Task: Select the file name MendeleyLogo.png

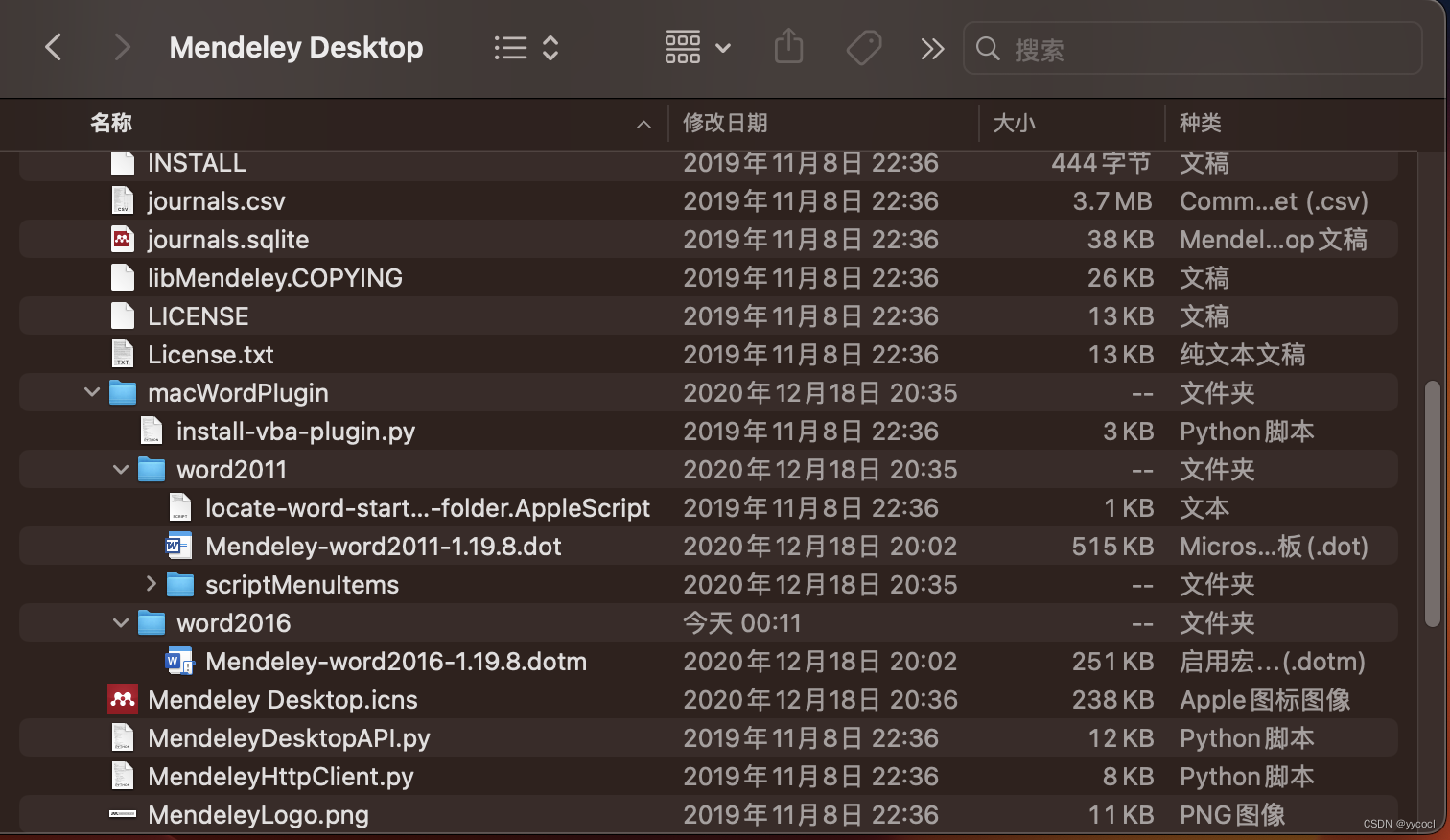Action: [259, 815]
